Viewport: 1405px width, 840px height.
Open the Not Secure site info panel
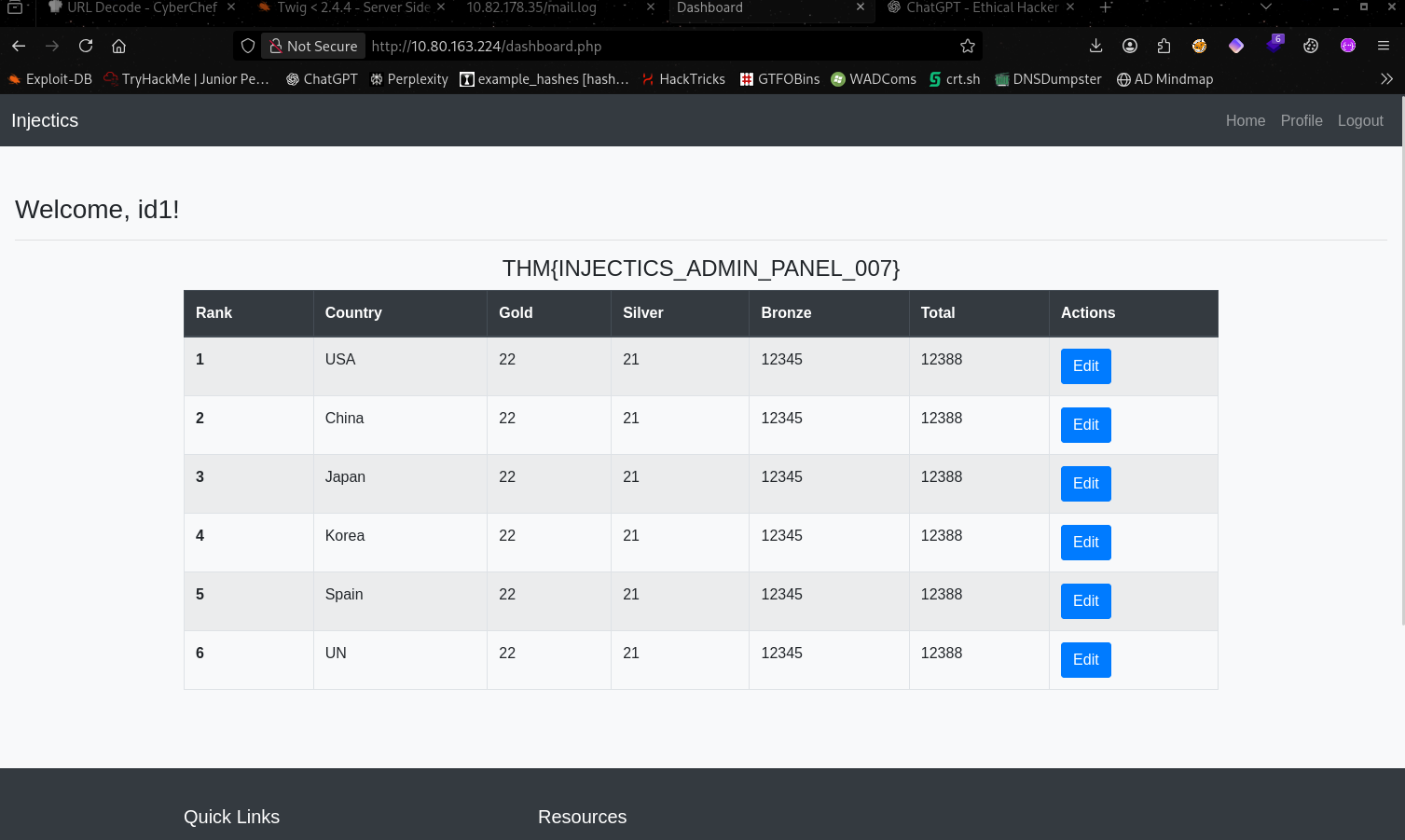(x=313, y=46)
